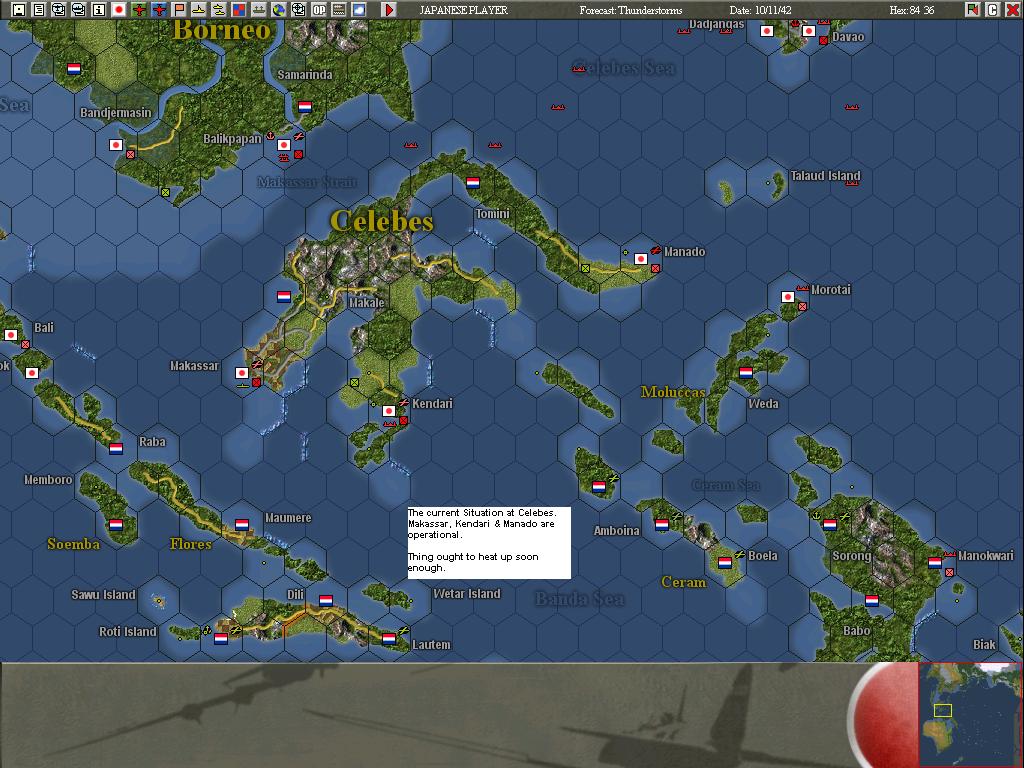Select the Dutch base flag on Soemba

(116, 524)
